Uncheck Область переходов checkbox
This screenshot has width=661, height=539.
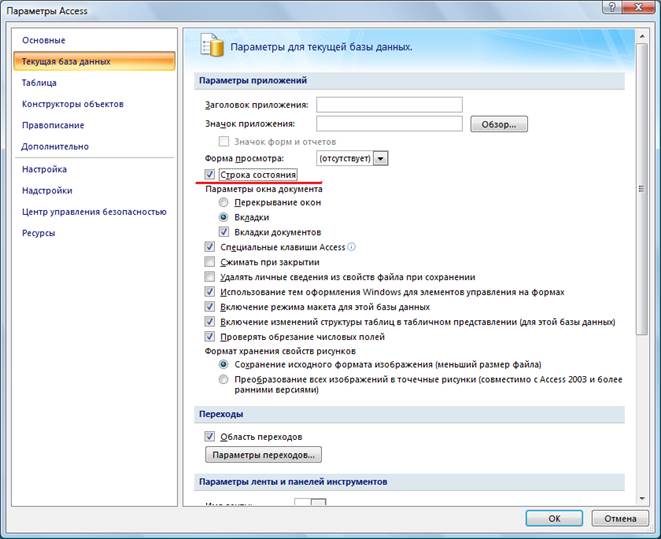[x=210, y=437]
